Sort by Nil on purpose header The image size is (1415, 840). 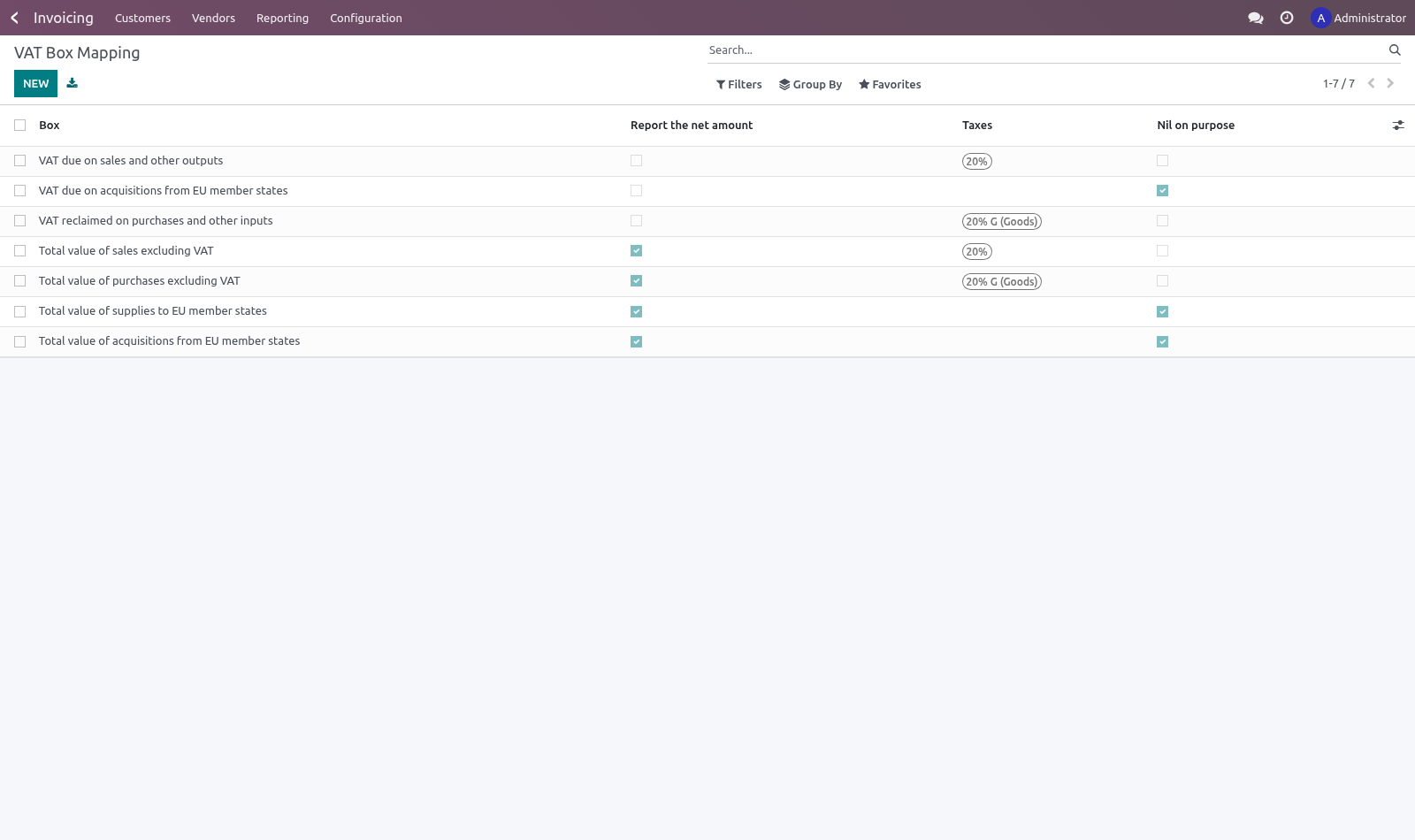coord(1196,126)
